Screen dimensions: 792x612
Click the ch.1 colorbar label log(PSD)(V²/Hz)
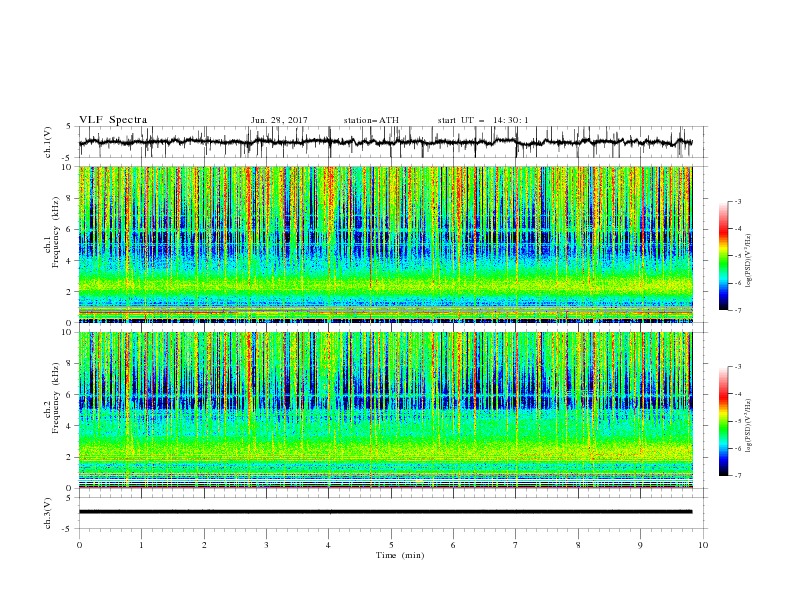(748, 261)
